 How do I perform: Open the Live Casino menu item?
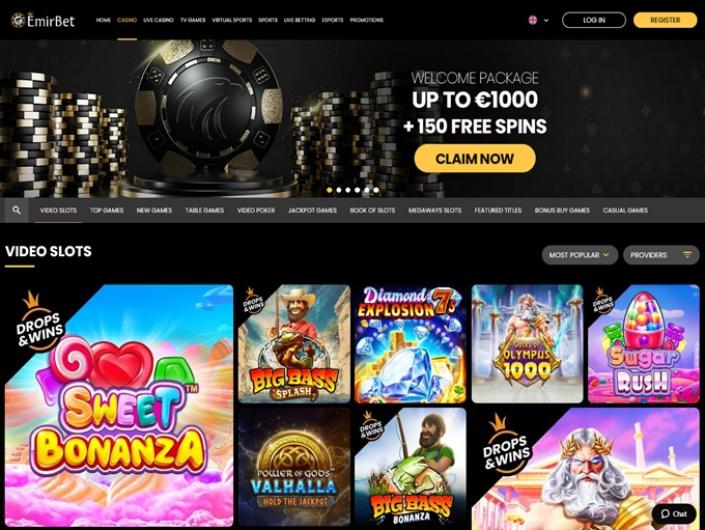(158, 20)
